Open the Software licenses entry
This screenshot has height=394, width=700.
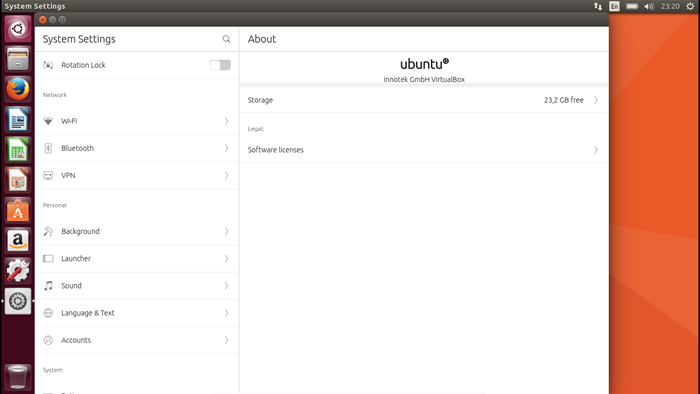[x=424, y=150]
